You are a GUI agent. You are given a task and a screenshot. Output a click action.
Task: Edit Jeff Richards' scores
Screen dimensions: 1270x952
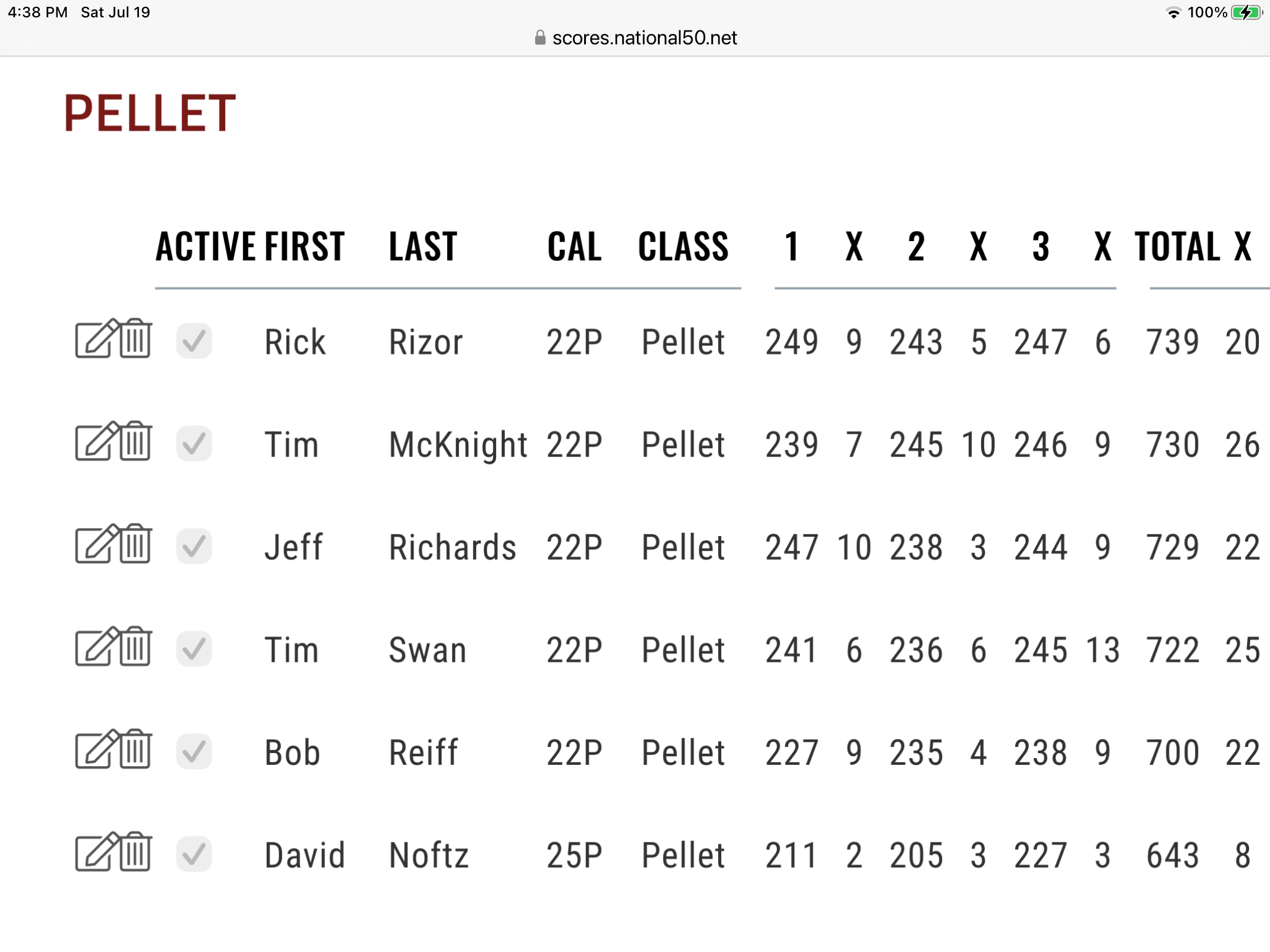[x=97, y=544]
